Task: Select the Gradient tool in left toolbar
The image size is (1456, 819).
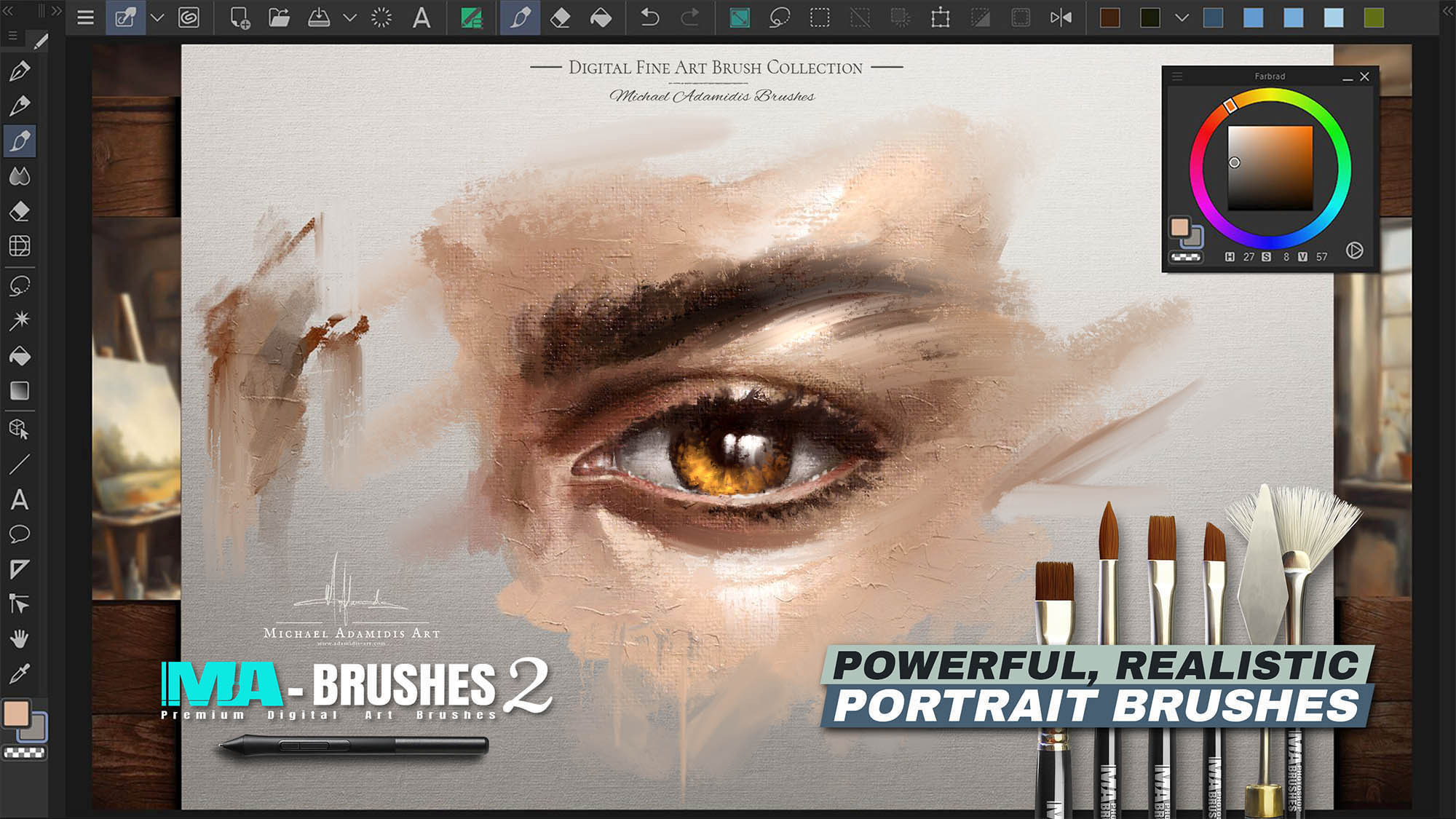Action: 20,390
